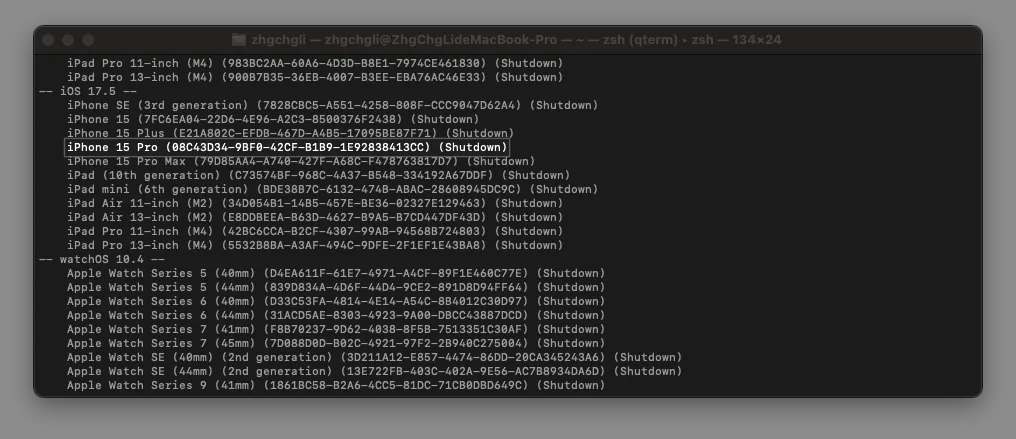Select the iPad mini (6th generation) entry

[318, 189]
